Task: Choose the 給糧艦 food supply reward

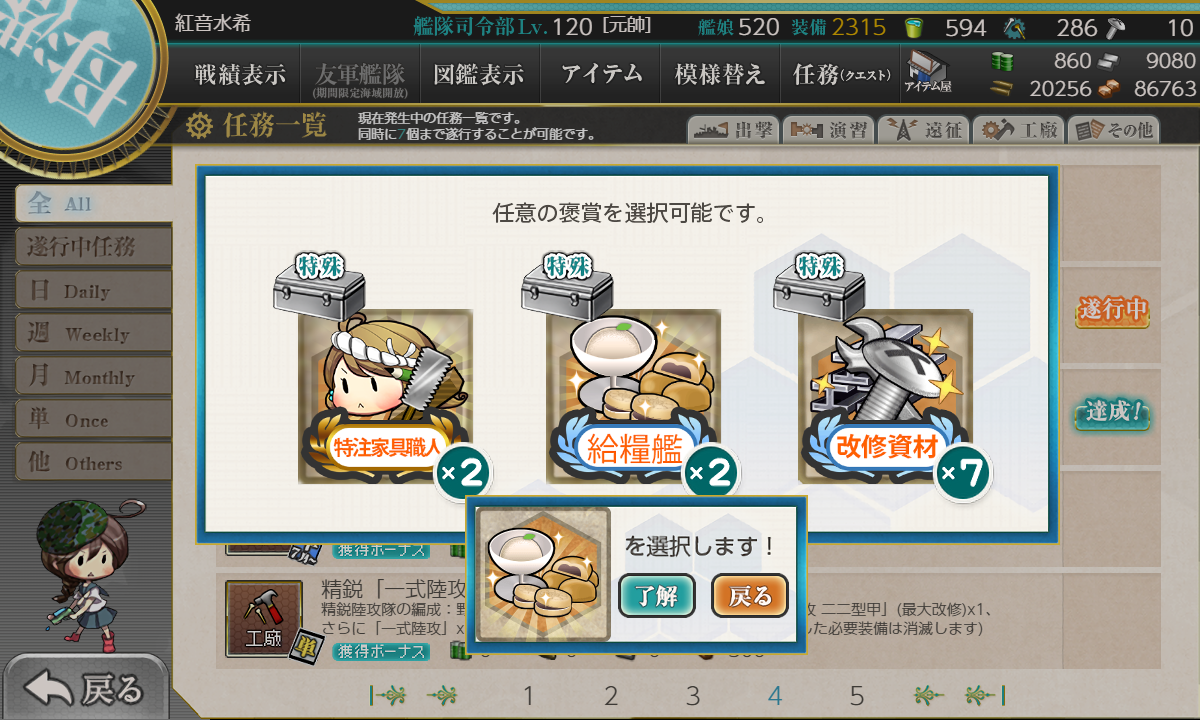Action: pos(633,397)
